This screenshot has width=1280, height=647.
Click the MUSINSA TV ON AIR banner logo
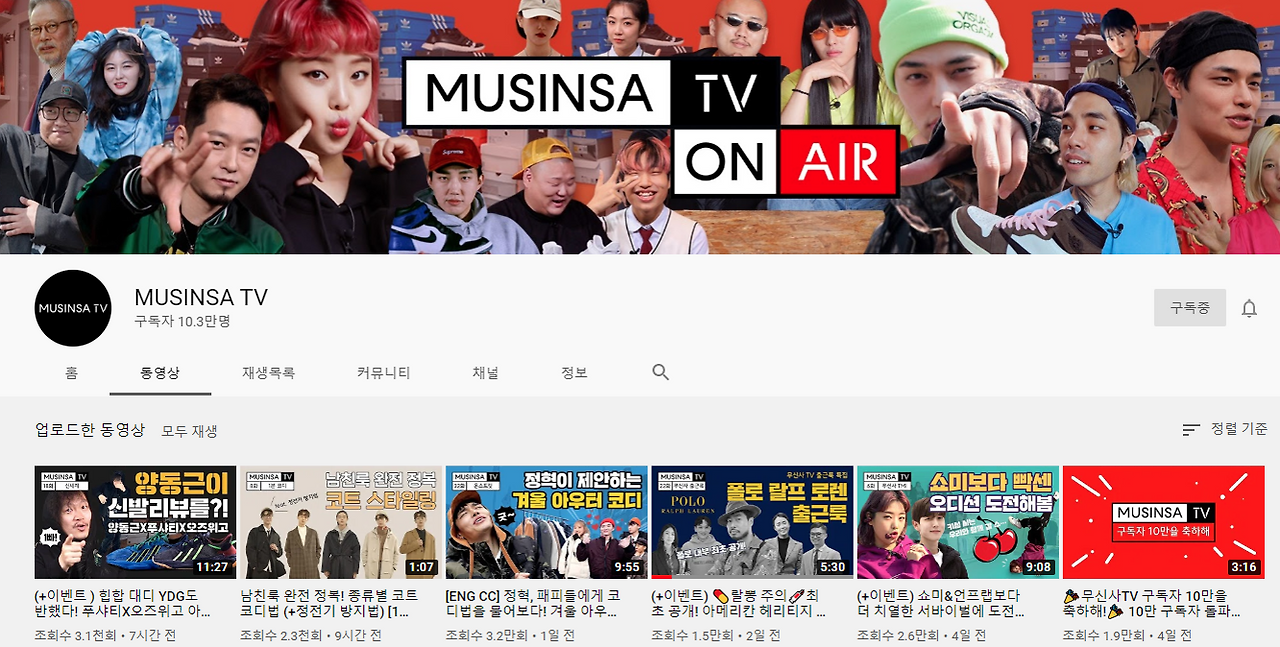click(x=654, y=126)
